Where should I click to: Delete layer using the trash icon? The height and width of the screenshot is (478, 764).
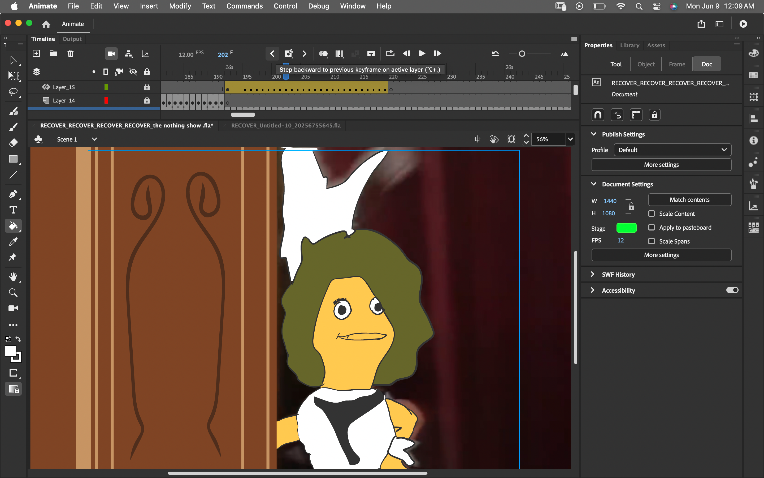(70, 54)
